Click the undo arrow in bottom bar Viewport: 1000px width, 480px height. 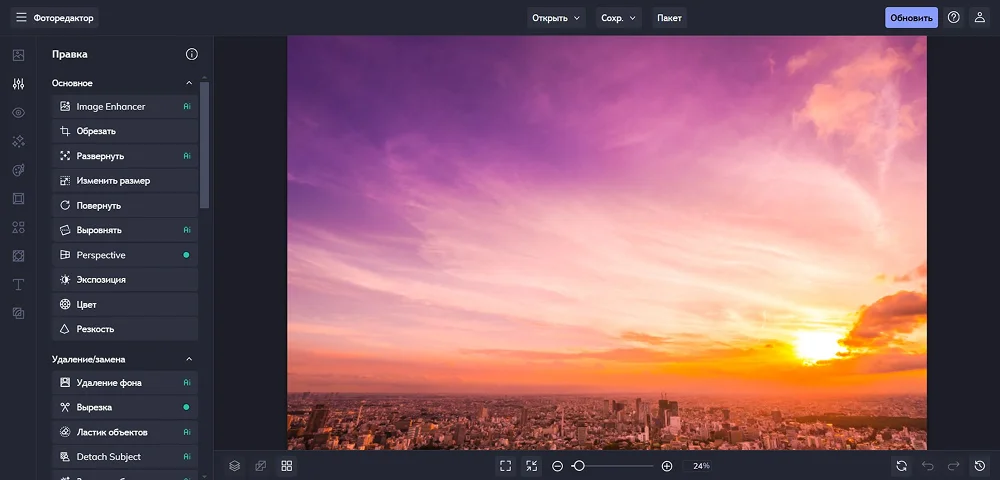[928, 466]
